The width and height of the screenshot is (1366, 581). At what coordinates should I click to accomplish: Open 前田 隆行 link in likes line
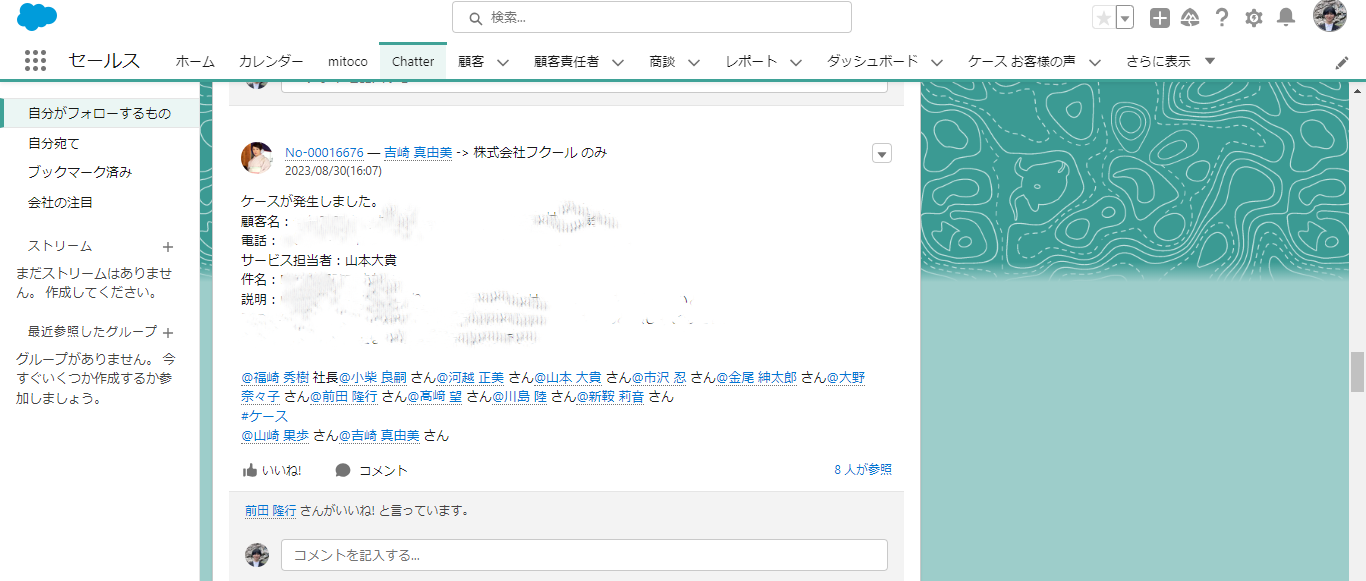(x=270, y=510)
